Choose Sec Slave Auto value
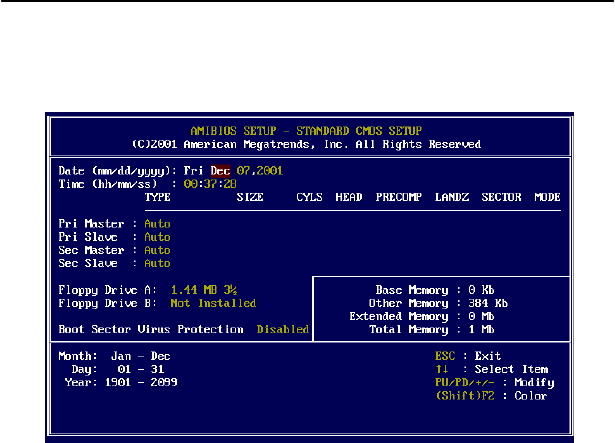615x443 pixels. [x=157, y=263]
